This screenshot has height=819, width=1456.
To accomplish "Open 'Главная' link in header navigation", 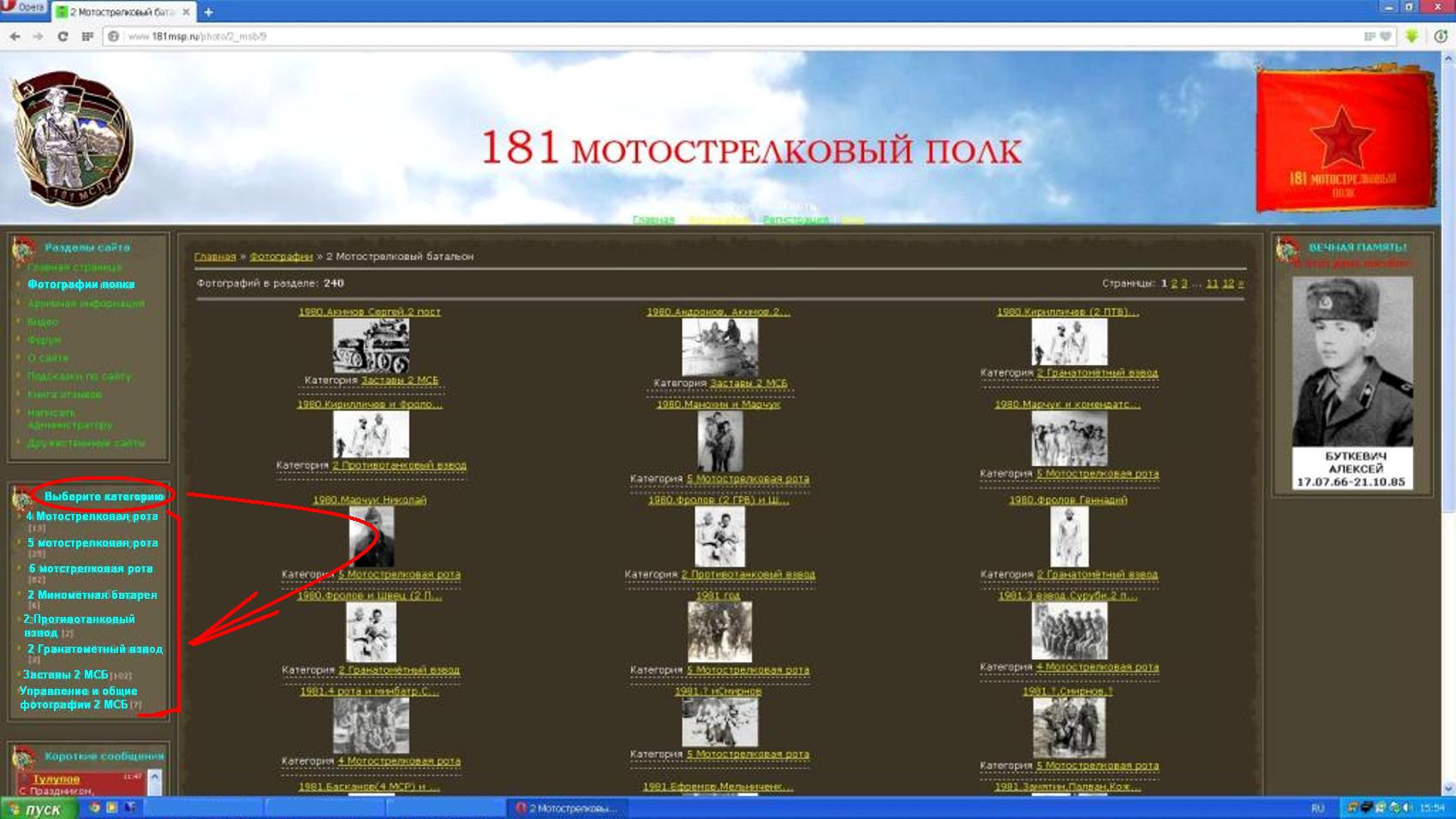I will point(653,220).
